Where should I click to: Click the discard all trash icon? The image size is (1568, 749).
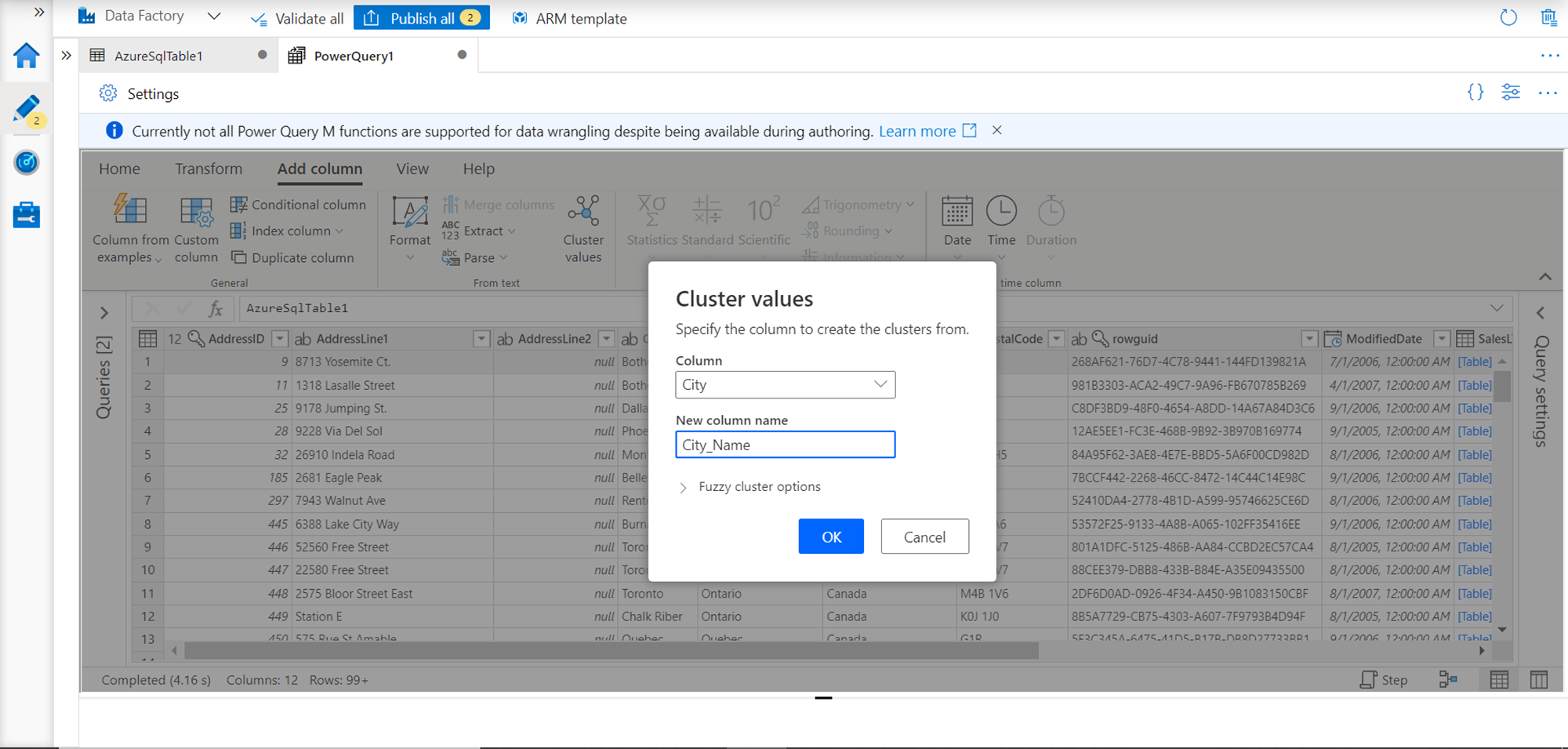coord(1548,17)
